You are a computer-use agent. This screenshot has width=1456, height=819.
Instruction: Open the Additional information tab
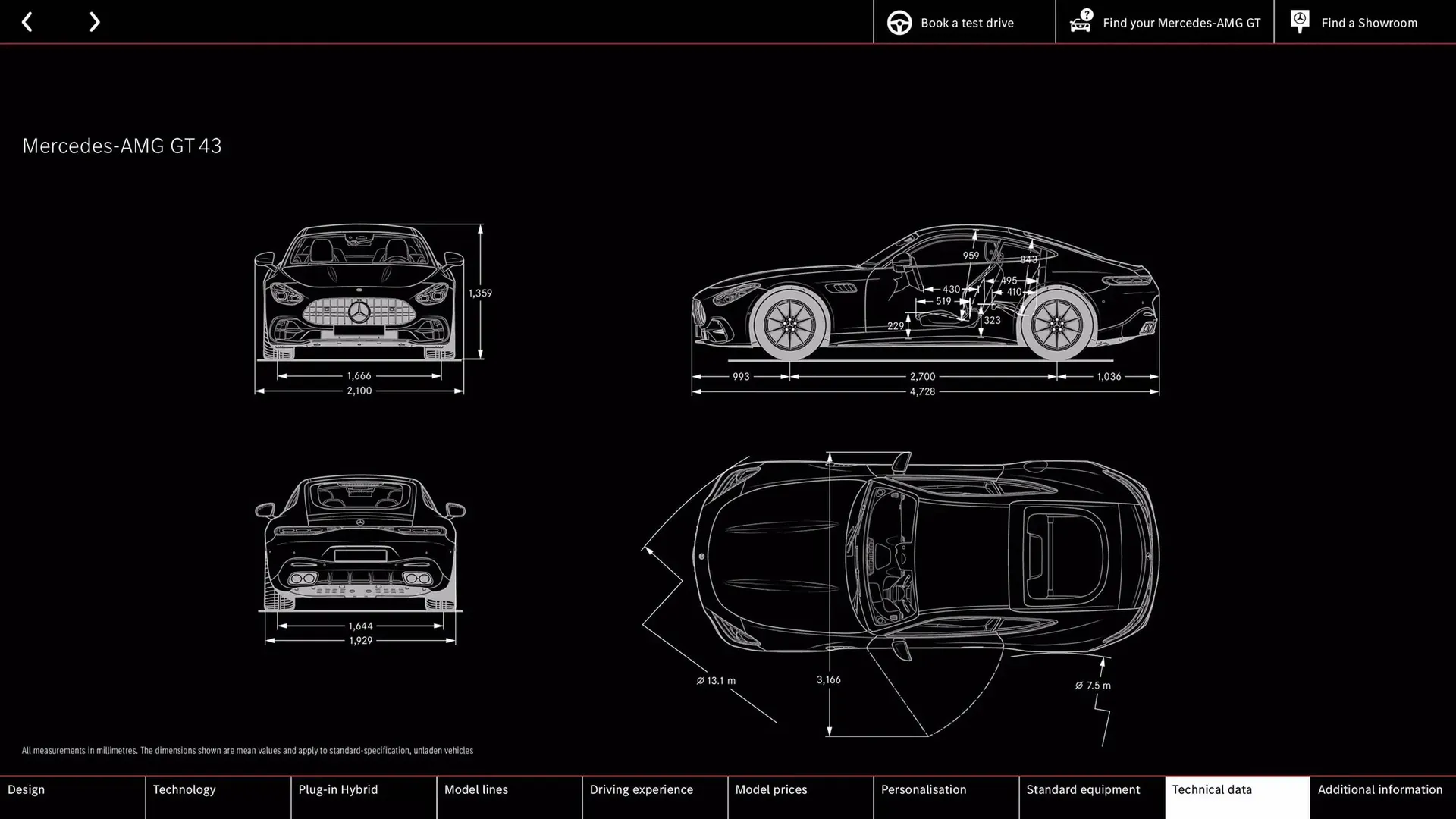click(1382, 797)
